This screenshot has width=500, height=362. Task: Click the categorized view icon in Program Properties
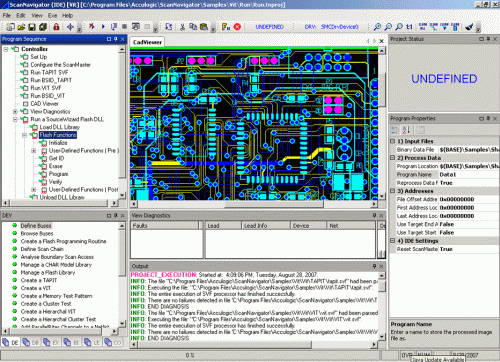pos(395,130)
